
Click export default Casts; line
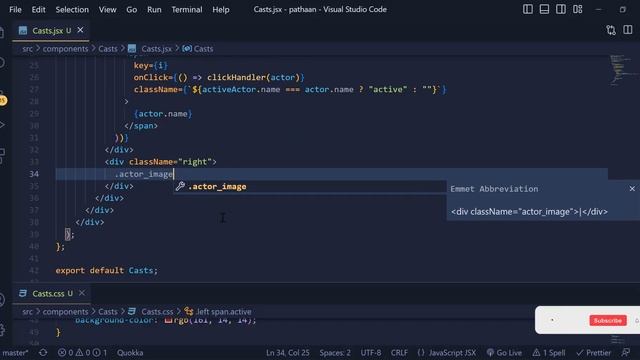pyautogui.click(x=107, y=270)
